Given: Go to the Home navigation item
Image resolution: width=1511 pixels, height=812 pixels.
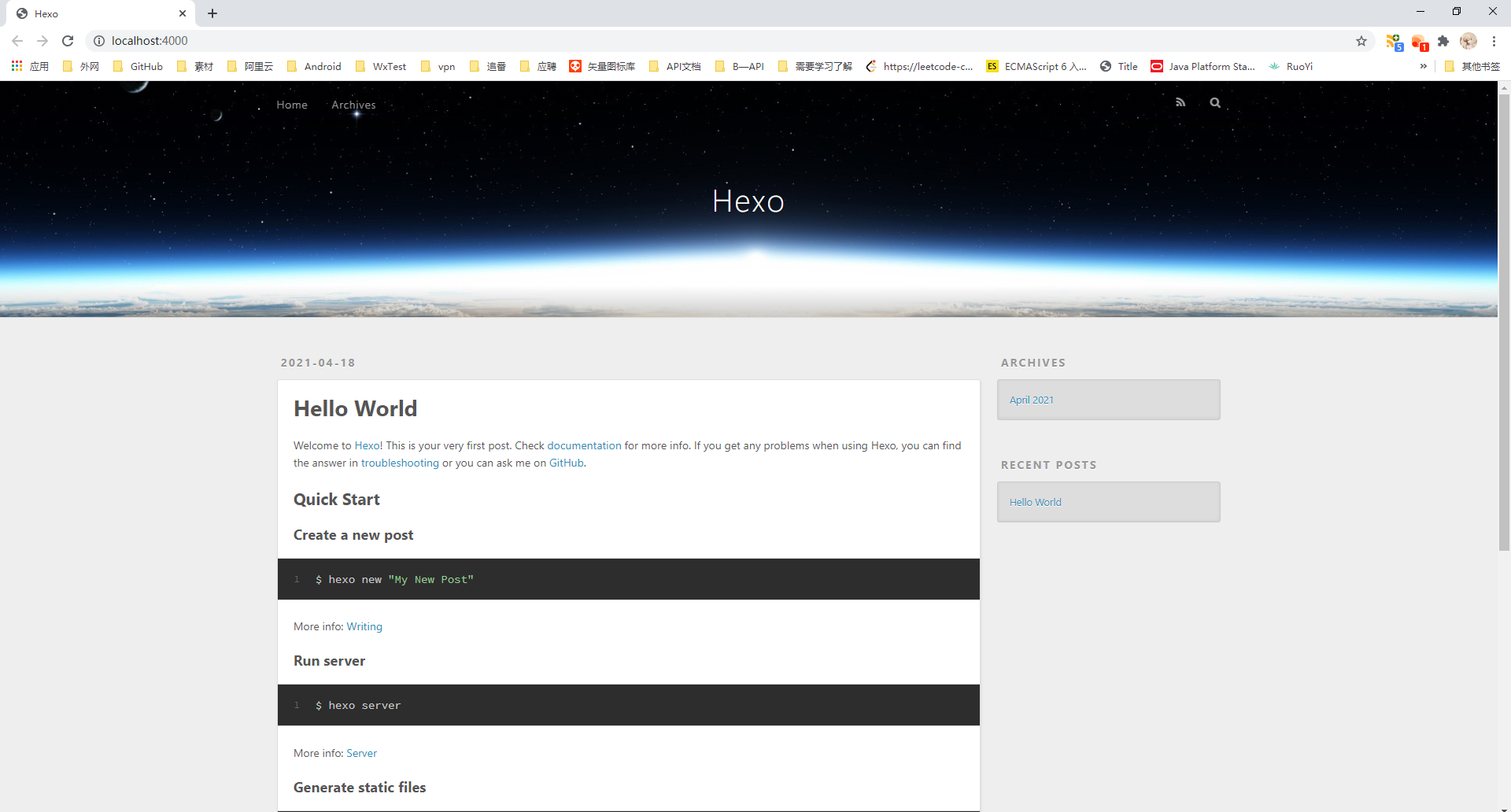Looking at the screenshot, I should tap(292, 105).
